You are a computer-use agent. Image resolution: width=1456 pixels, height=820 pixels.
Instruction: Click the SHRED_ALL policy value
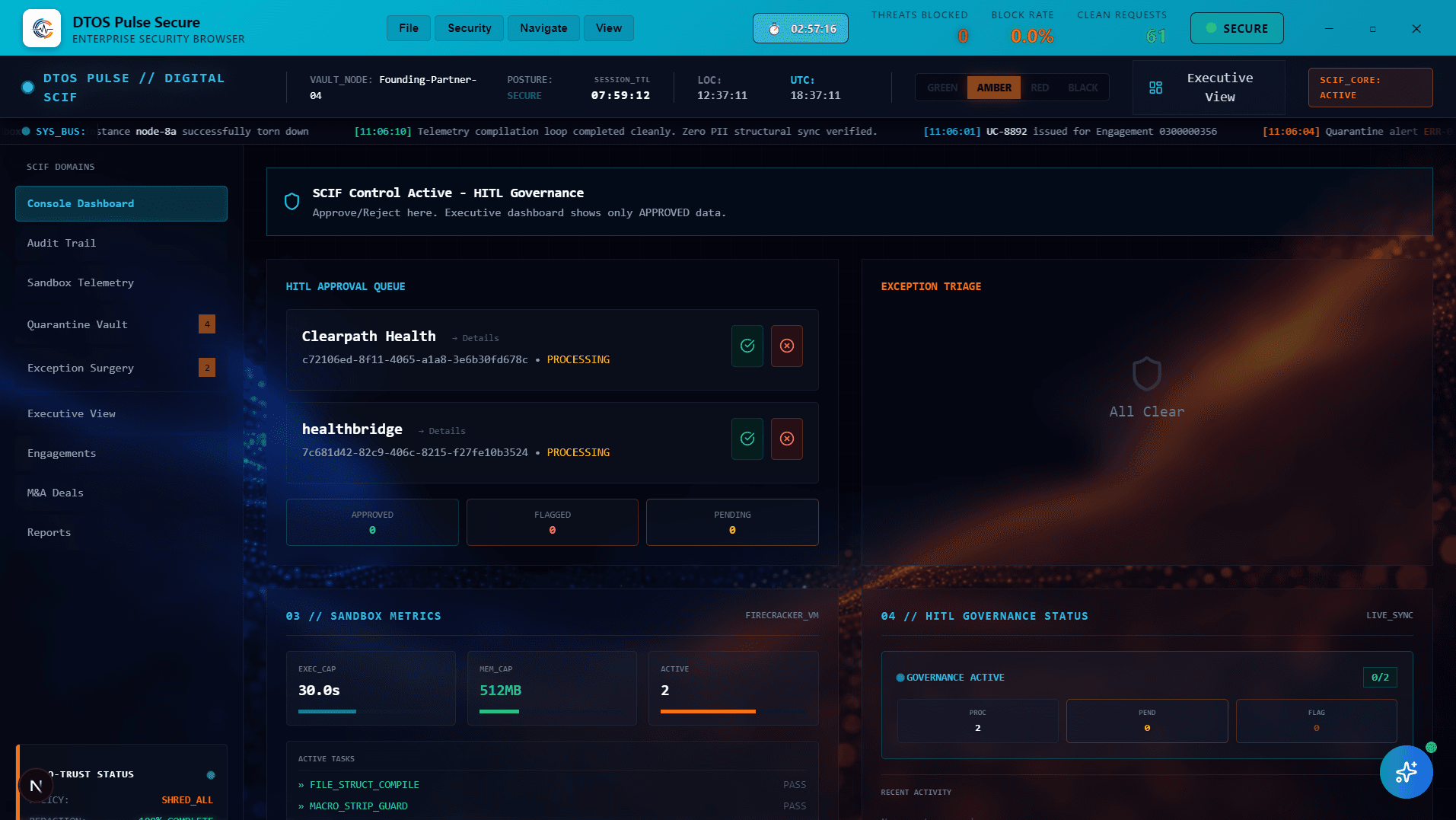(187, 800)
